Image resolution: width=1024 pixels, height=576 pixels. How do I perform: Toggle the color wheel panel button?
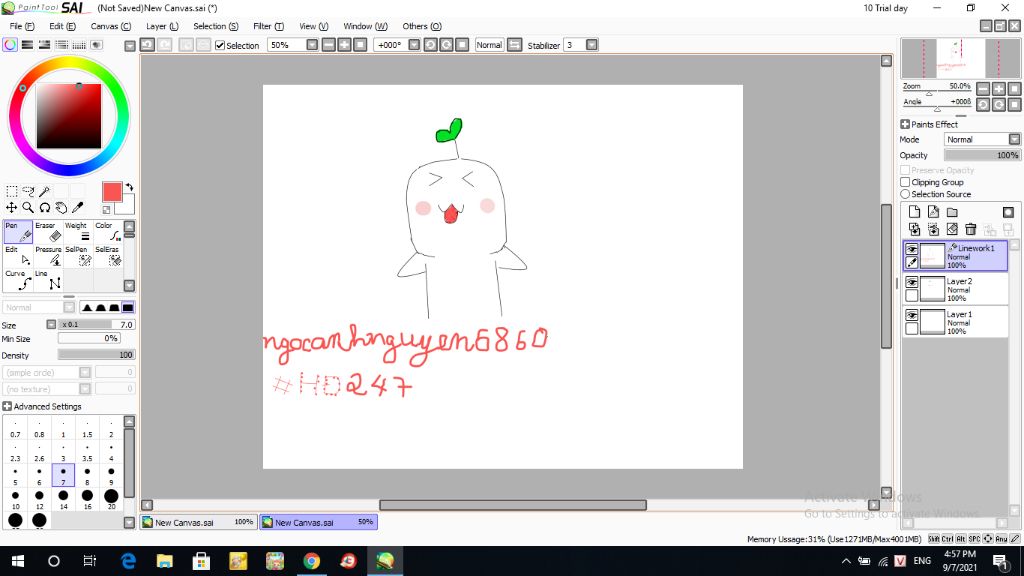(x=10, y=45)
